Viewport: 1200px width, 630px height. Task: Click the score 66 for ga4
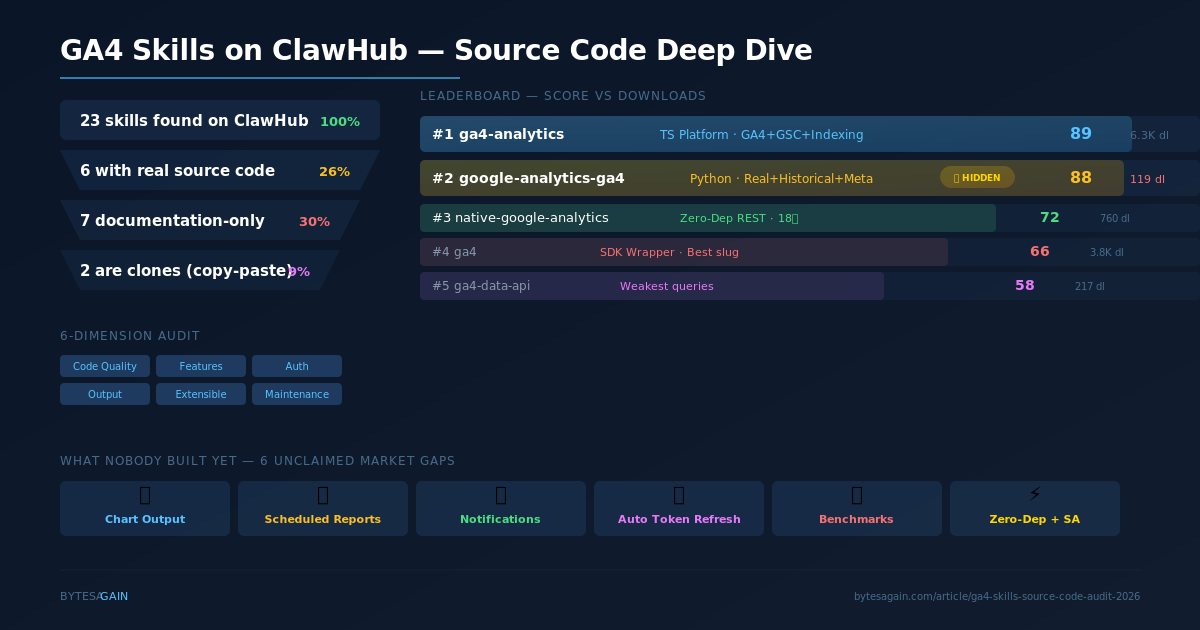1040,252
